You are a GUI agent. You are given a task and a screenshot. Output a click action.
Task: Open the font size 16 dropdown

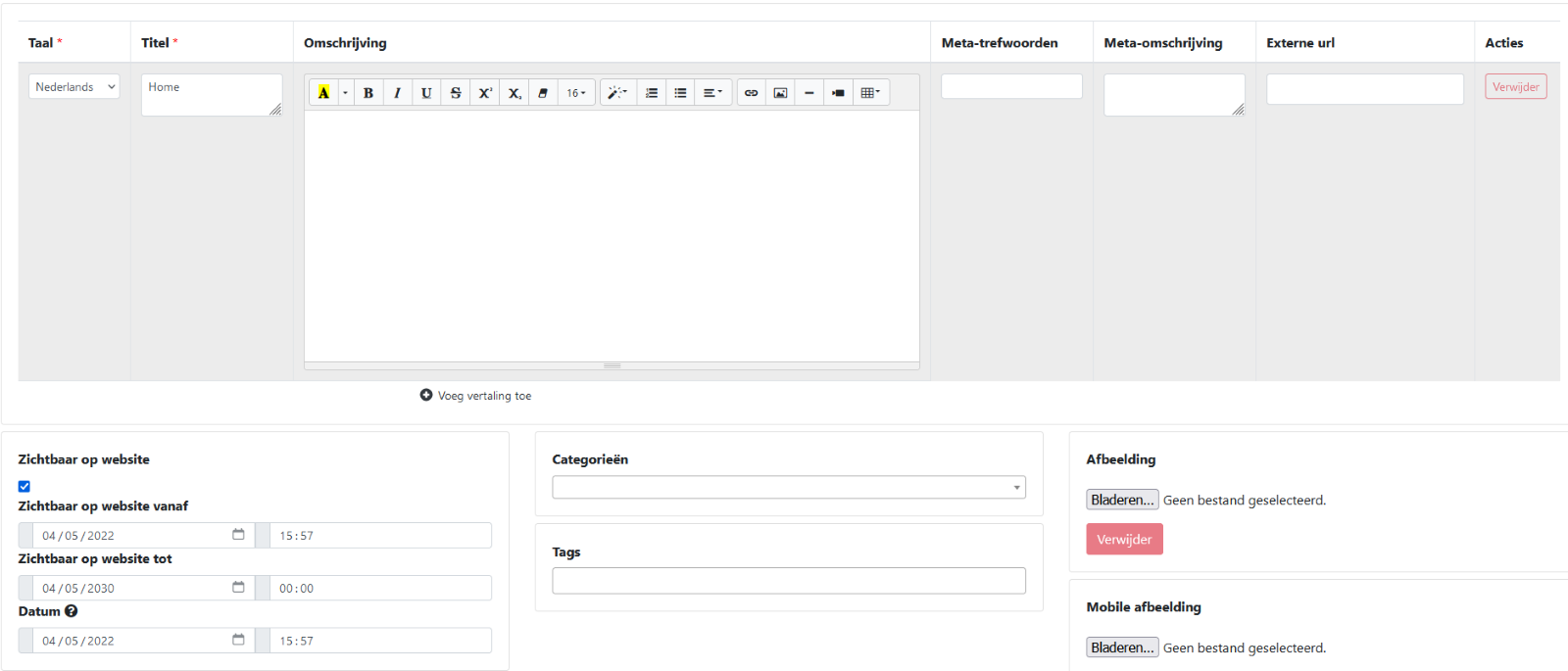click(x=576, y=93)
